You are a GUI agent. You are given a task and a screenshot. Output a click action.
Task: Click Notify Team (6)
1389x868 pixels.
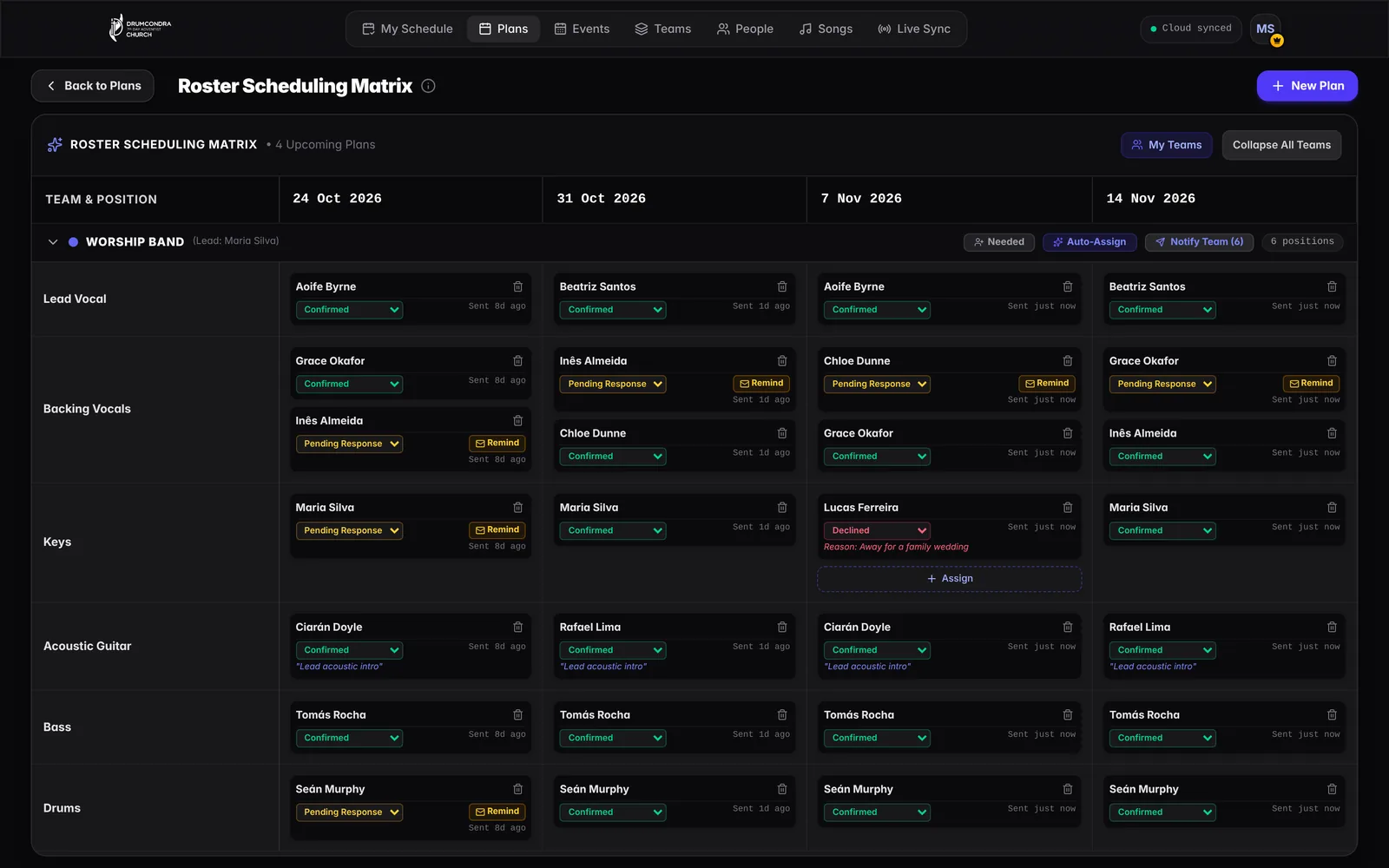click(1199, 242)
